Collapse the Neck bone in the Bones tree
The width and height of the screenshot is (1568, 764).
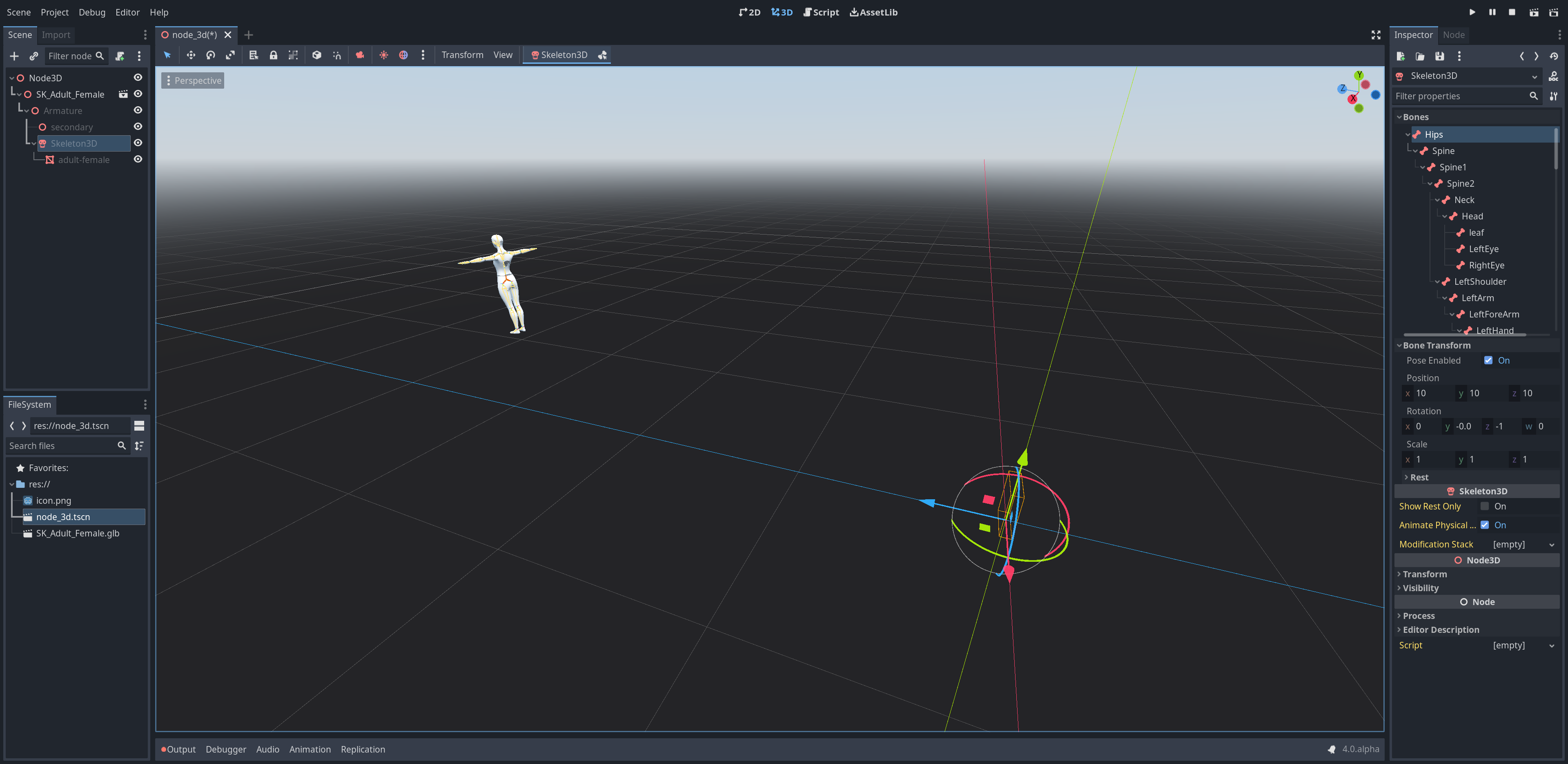(x=1438, y=199)
